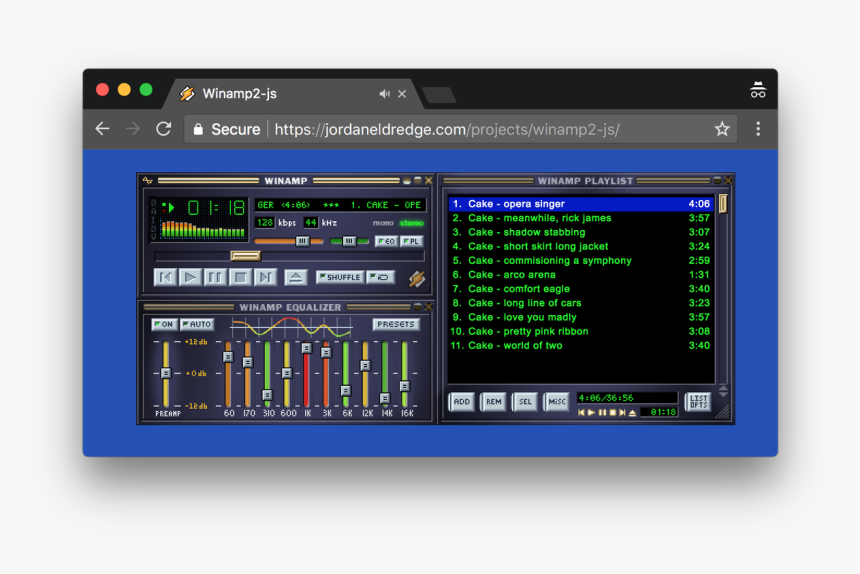Select track 'Cake - shadow stabbing'
This screenshot has height=574, width=860.
click(581, 232)
